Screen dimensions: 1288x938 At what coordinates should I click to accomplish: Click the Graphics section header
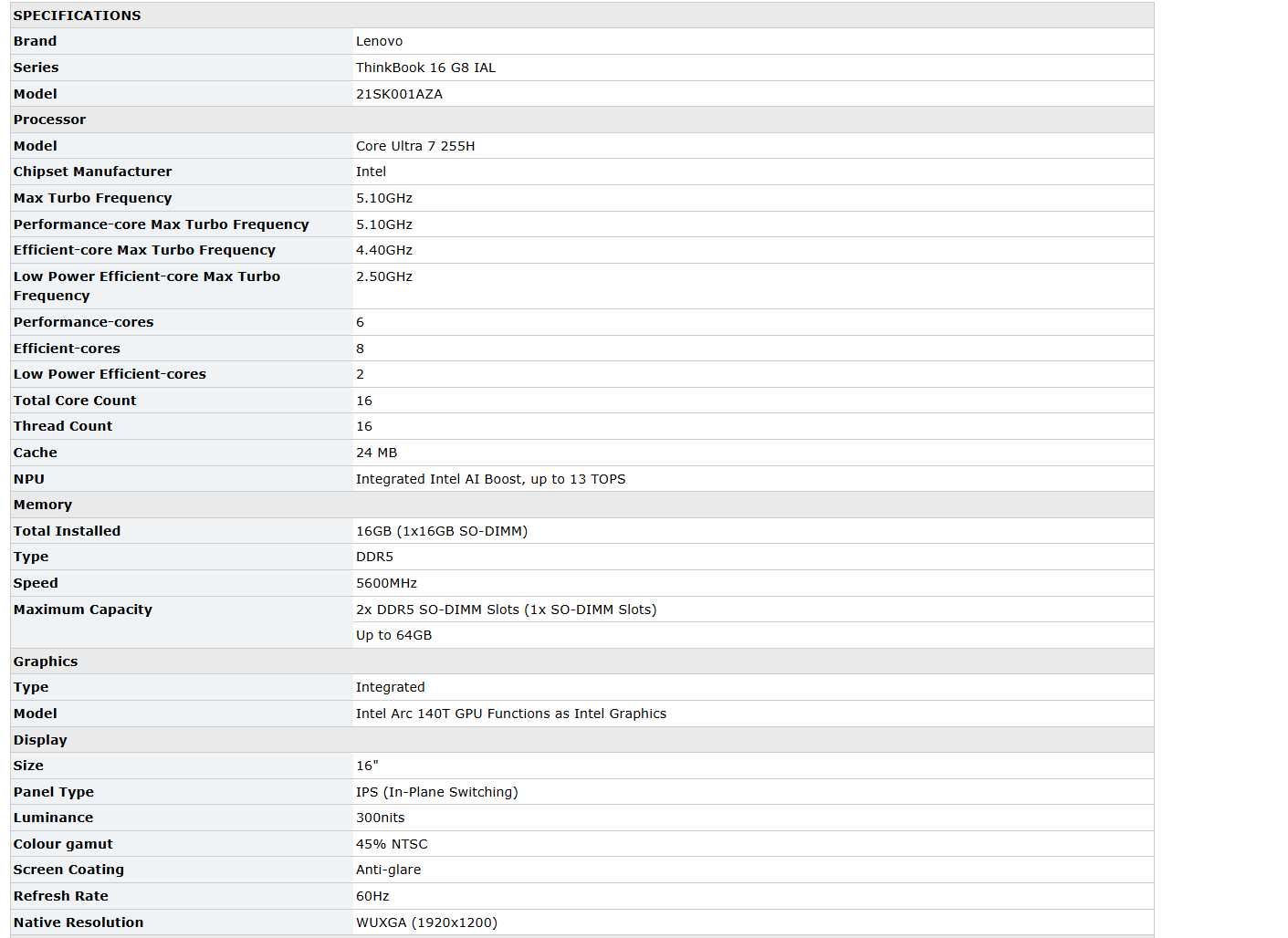tap(46, 662)
